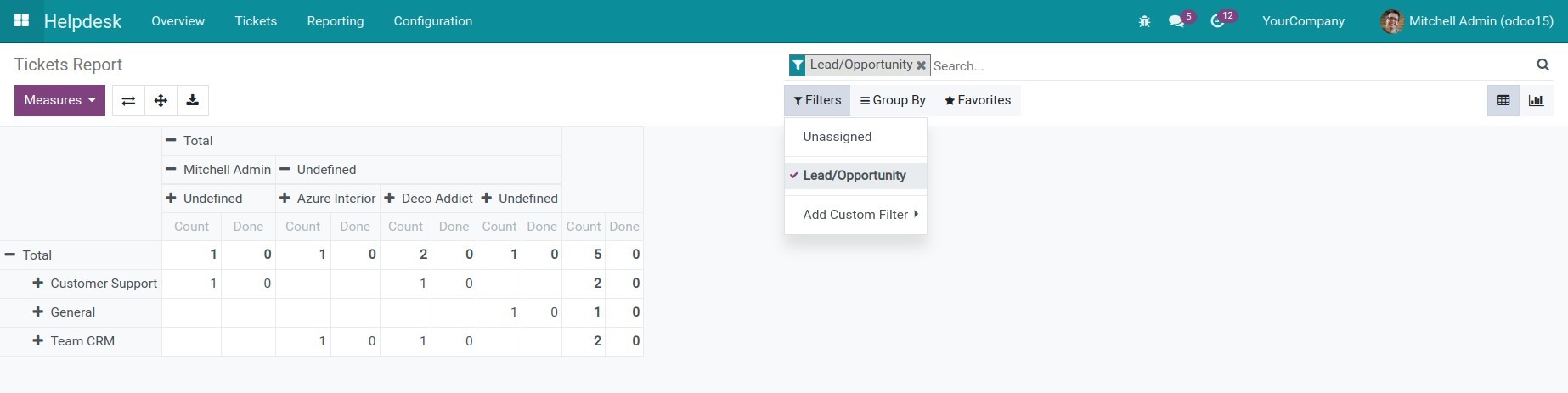Open the apps grid home menu

click(x=21, y=20)
